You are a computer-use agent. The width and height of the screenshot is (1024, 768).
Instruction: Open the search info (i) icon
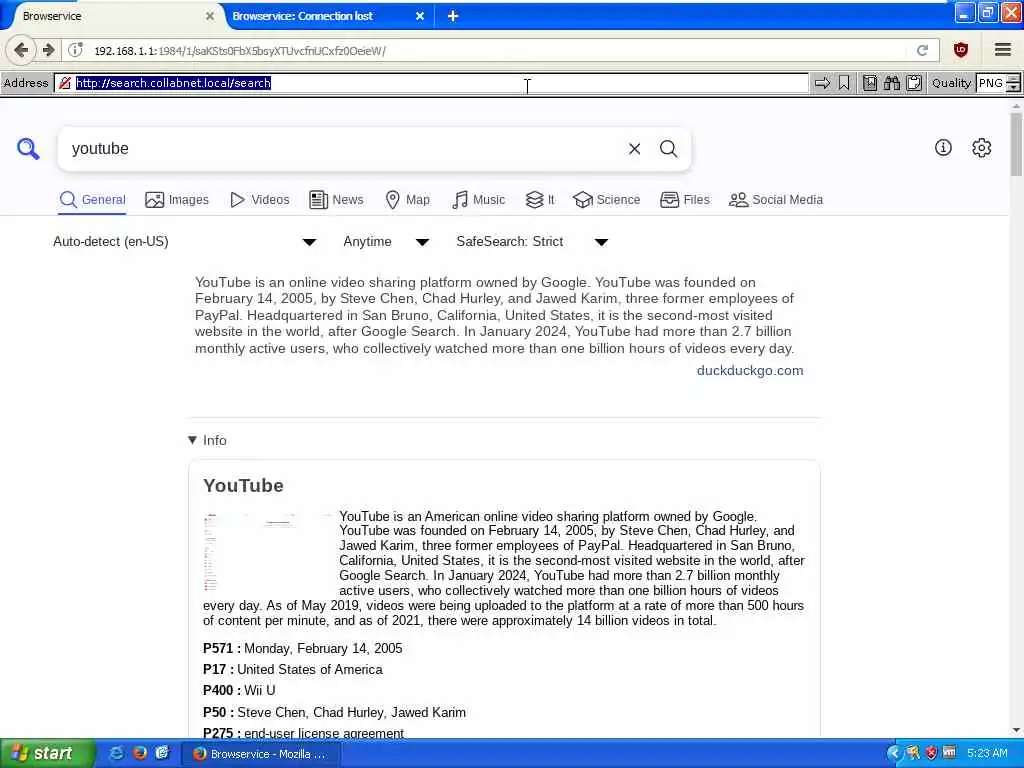[x=943, y=148]
